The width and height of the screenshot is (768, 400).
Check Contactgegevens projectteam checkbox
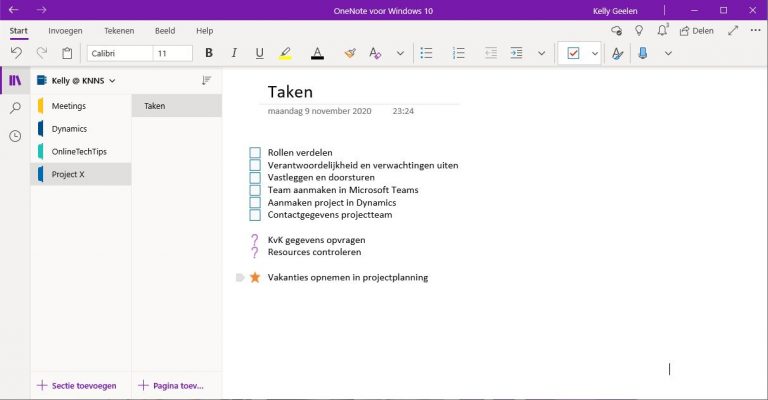click(x=255, y=215)
